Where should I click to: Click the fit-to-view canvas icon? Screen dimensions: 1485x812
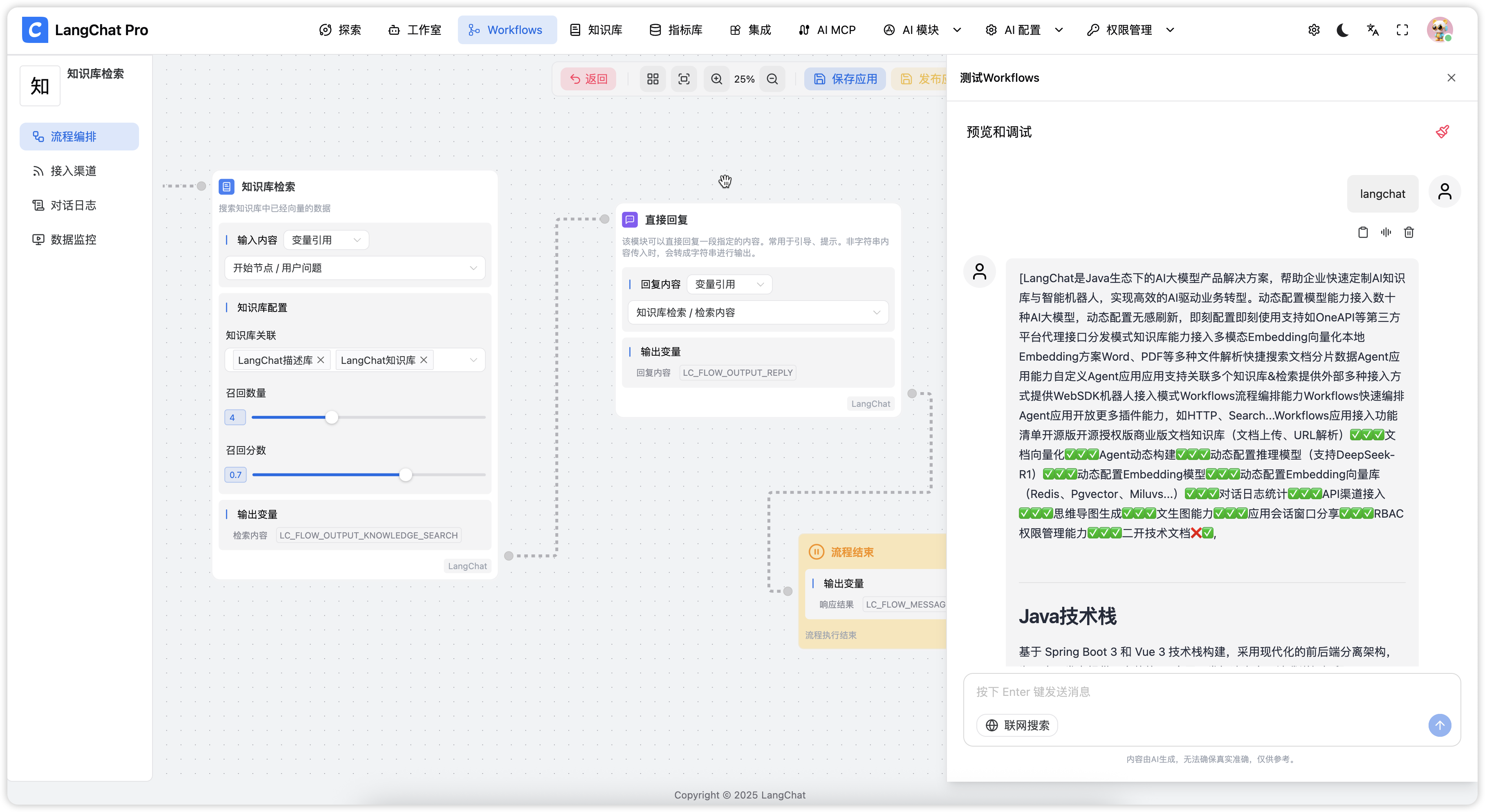[x=684, y=79]
